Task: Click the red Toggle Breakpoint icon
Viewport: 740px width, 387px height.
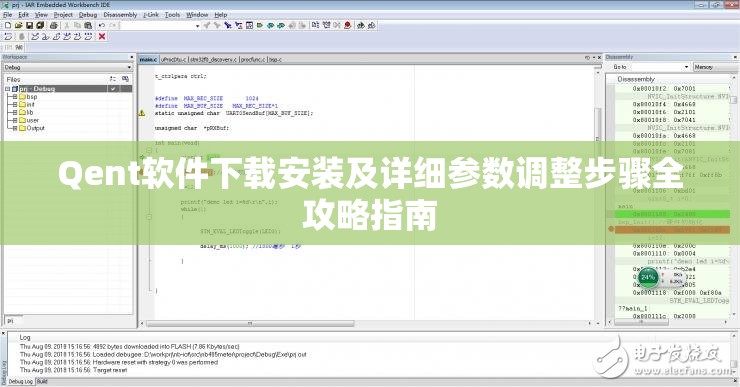Action: click(x=348, y=25)
